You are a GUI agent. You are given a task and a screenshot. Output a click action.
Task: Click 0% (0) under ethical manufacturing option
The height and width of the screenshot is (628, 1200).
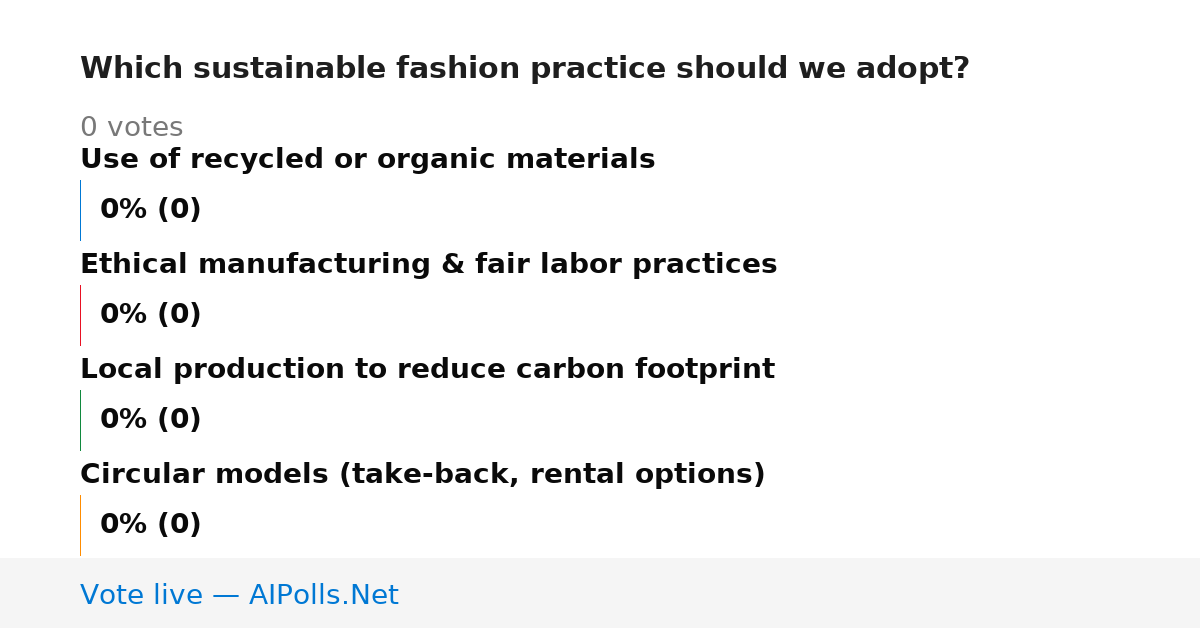point(150,315)
